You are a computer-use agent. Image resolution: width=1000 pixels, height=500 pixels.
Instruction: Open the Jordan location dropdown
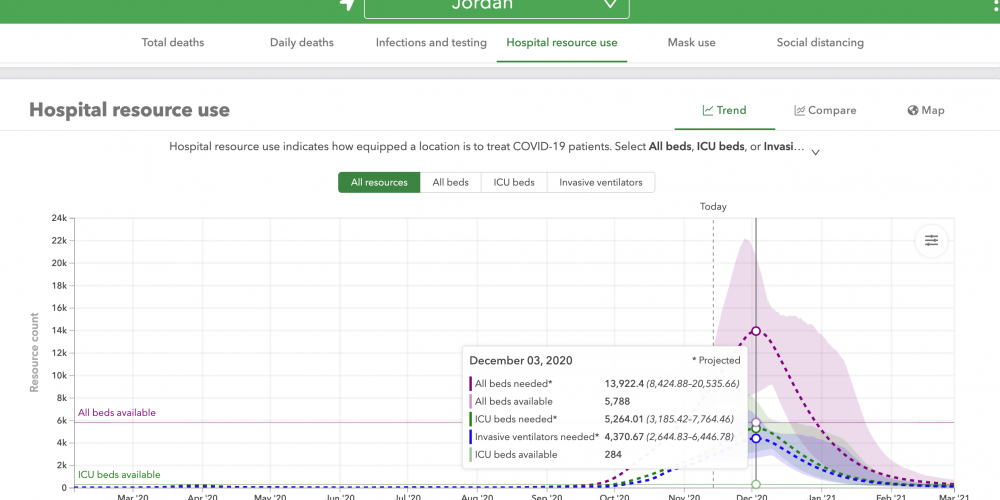pos(497,6)
